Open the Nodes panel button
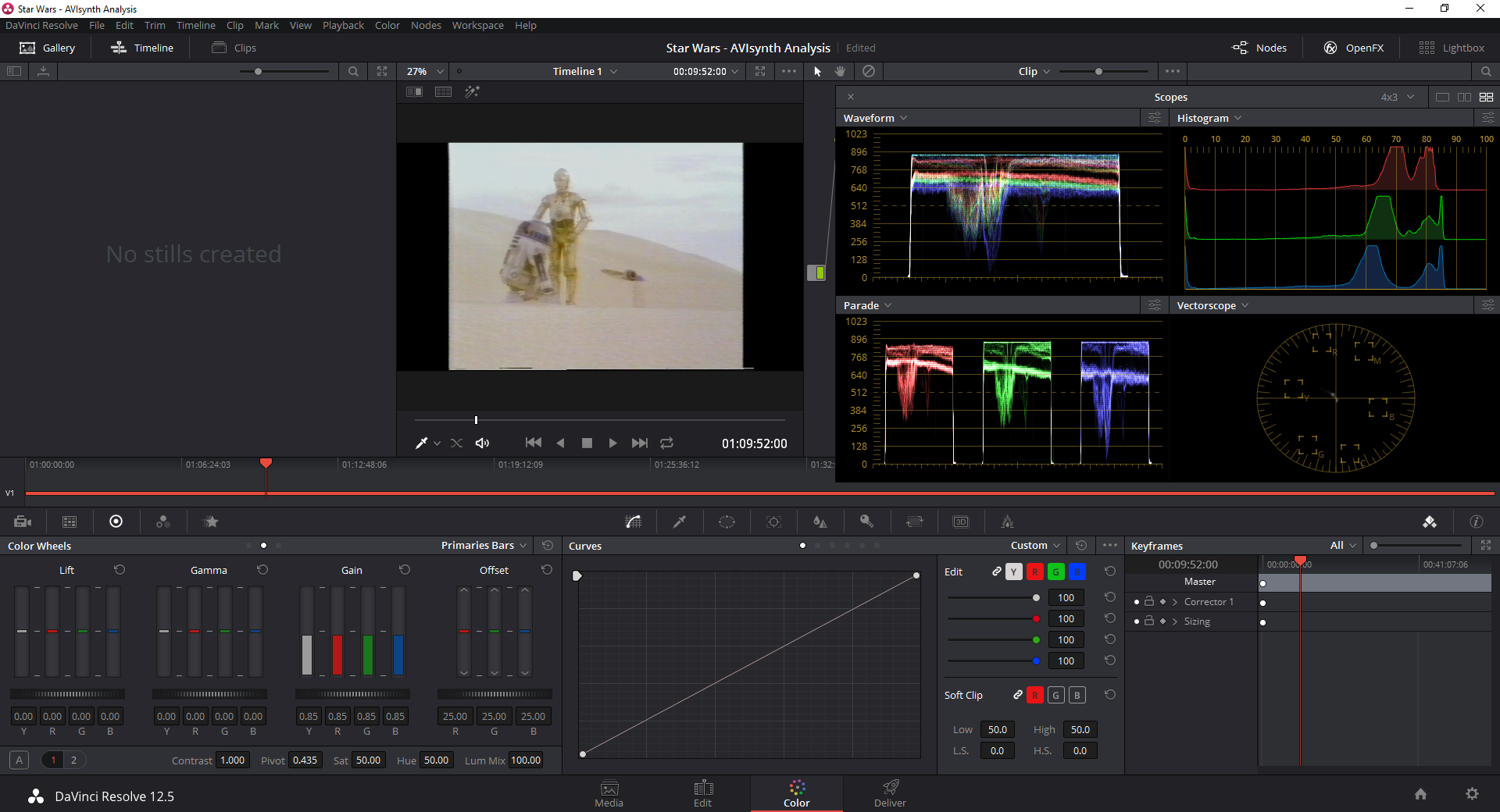The width and height of the screenshot is (1500, 812). (x=1259, y=48)
